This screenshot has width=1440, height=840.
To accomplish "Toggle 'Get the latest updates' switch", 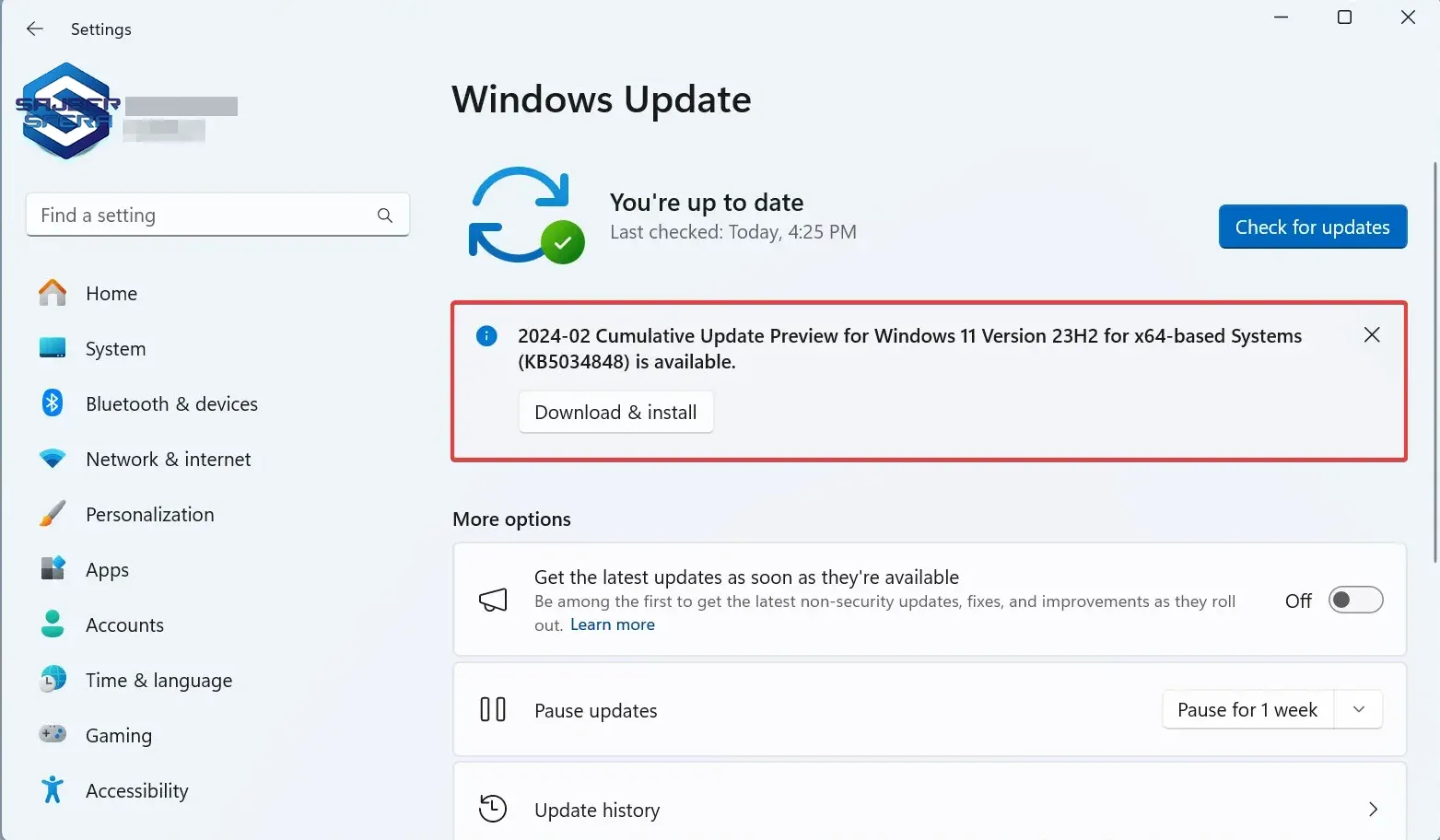I will coord(1355,601).
